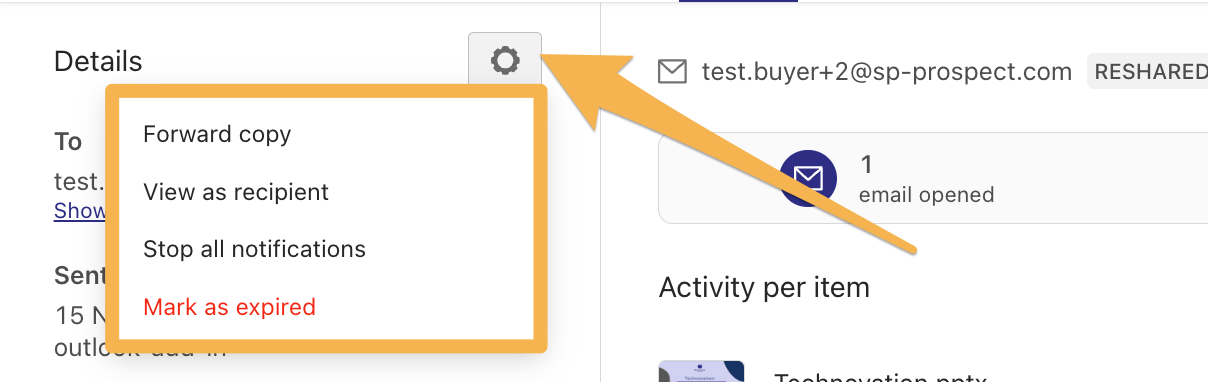Click the red Mark as expired option
This screenshot has height=382, width=1208.
[229, 307]
